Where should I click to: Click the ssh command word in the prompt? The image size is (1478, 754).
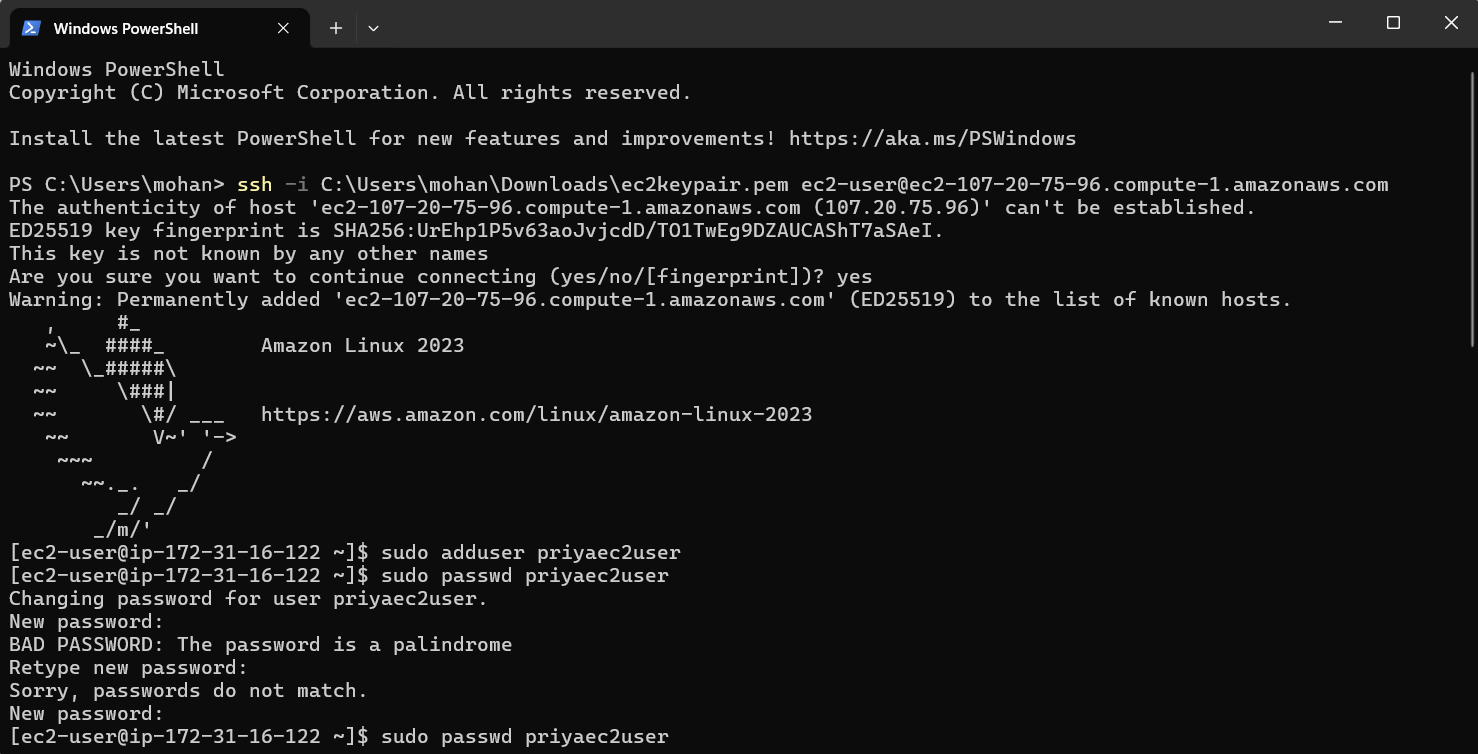click(254, 185)
